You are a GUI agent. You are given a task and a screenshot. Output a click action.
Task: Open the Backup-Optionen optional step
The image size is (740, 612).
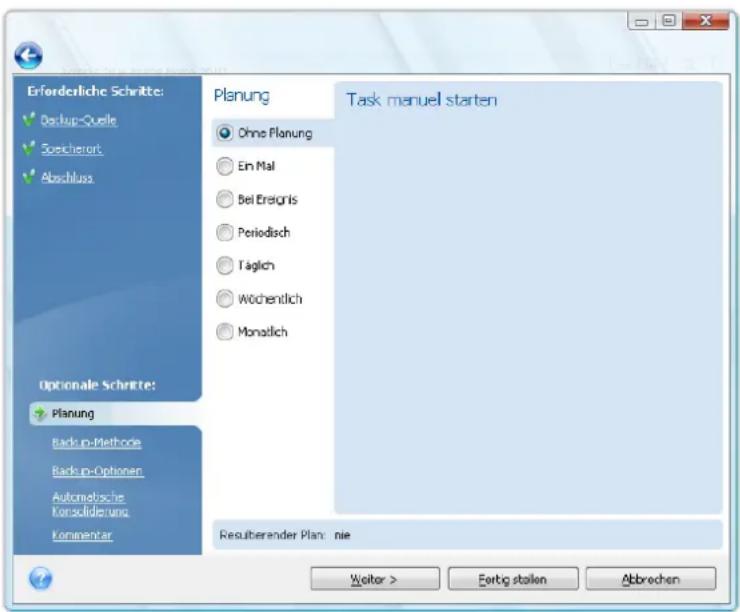pyautogui.click(x=97, y=471)
